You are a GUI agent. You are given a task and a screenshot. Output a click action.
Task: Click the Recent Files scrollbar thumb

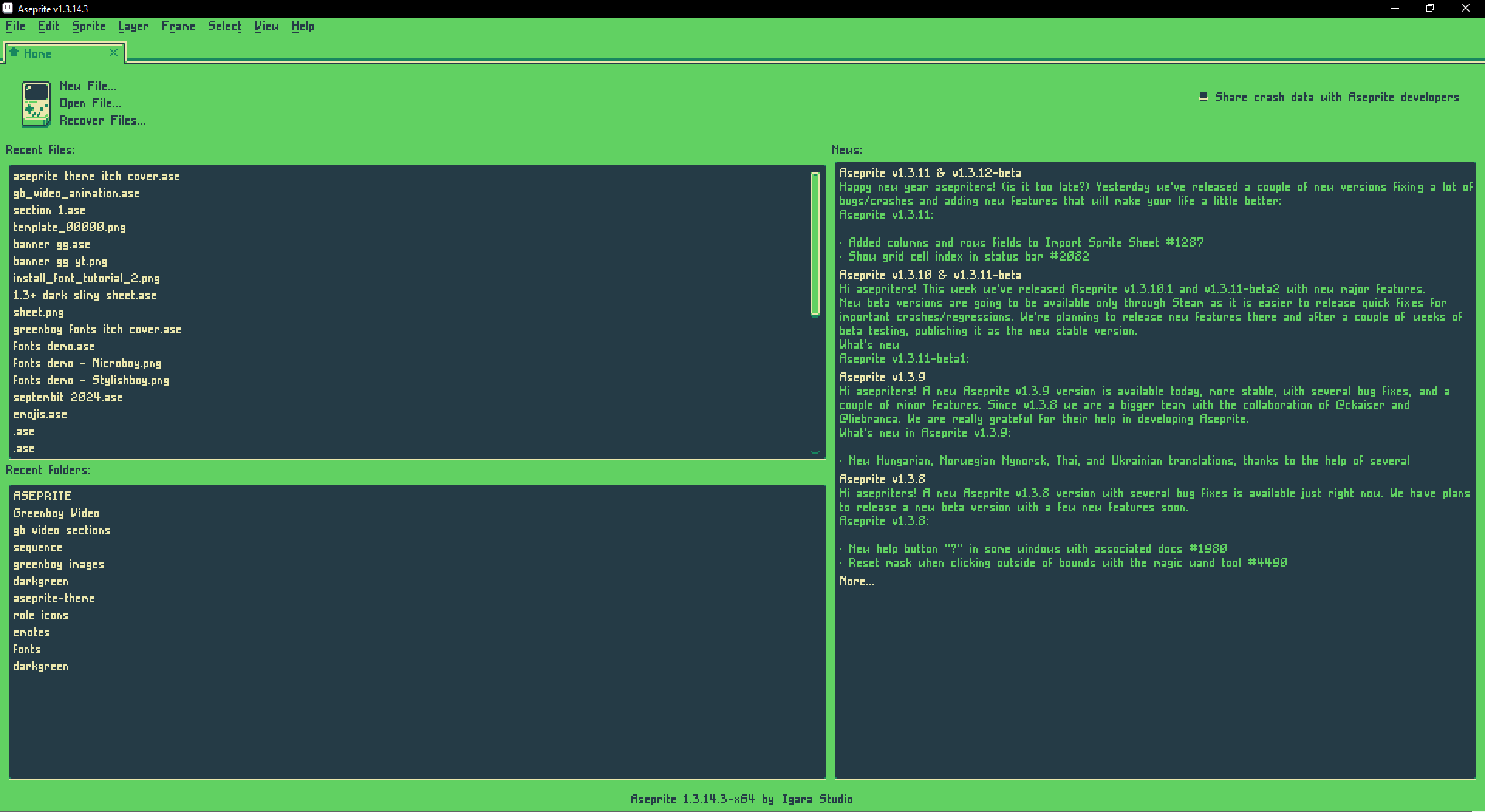(815, 244)
